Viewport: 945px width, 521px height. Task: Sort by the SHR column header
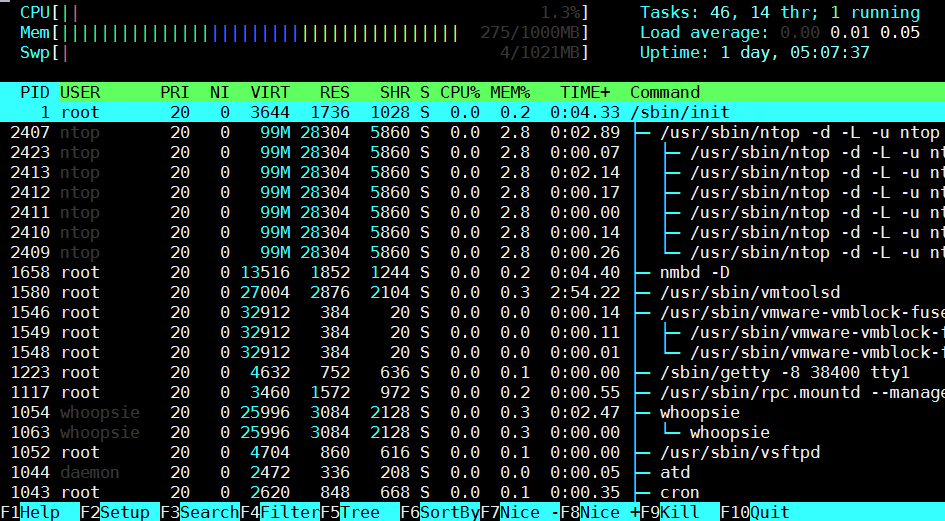click(395, 92)
